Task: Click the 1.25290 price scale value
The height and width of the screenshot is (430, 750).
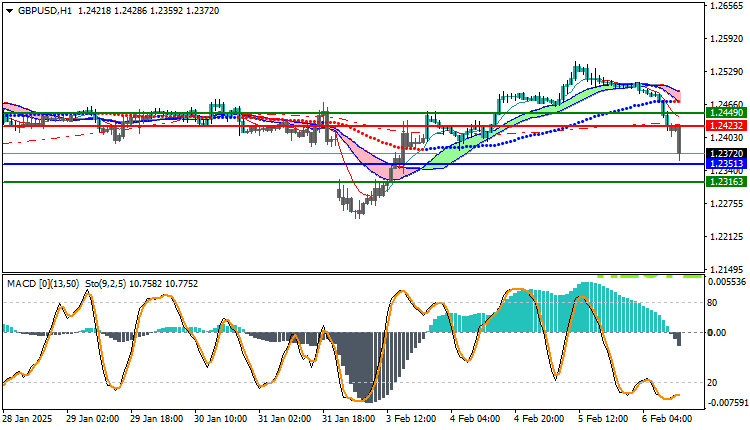Action: click(727, 72)
